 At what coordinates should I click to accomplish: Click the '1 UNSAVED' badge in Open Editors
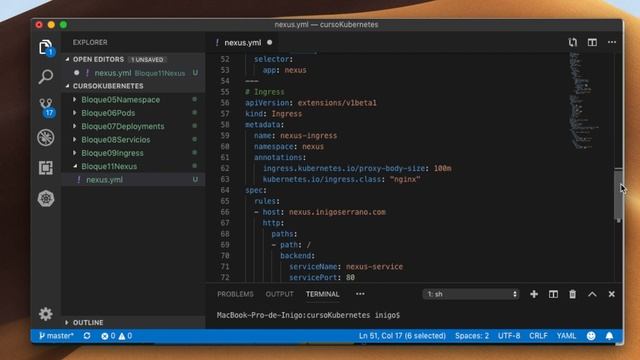pos(147,60)
